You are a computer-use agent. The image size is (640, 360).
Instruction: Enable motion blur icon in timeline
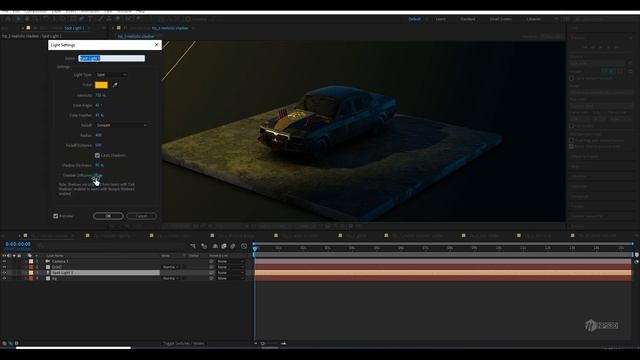tap(233, 246)
